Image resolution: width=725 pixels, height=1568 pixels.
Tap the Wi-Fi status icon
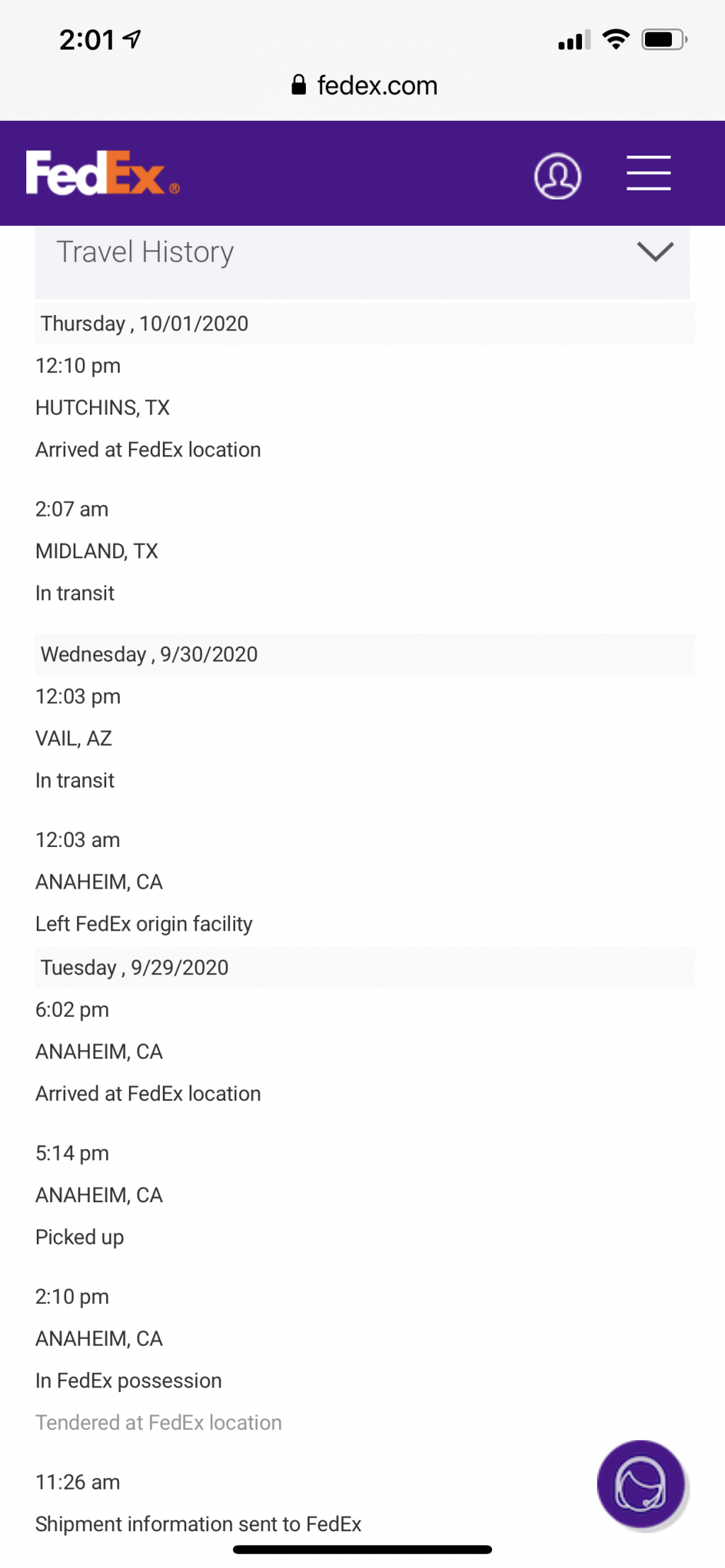click(616, 39)
